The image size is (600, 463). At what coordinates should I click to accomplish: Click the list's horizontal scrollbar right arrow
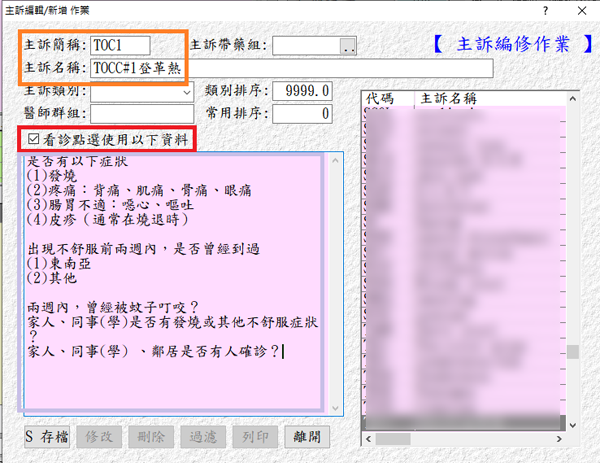tap(560, 438)
